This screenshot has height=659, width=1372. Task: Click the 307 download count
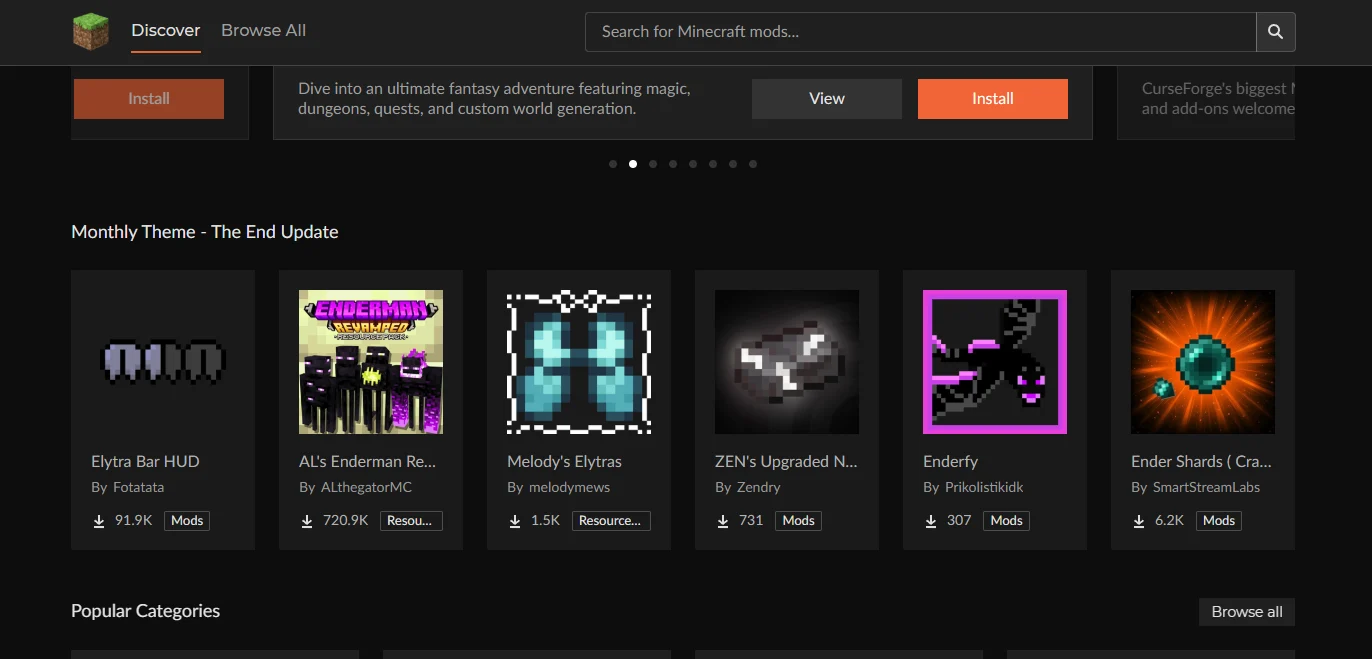point(959,521)
